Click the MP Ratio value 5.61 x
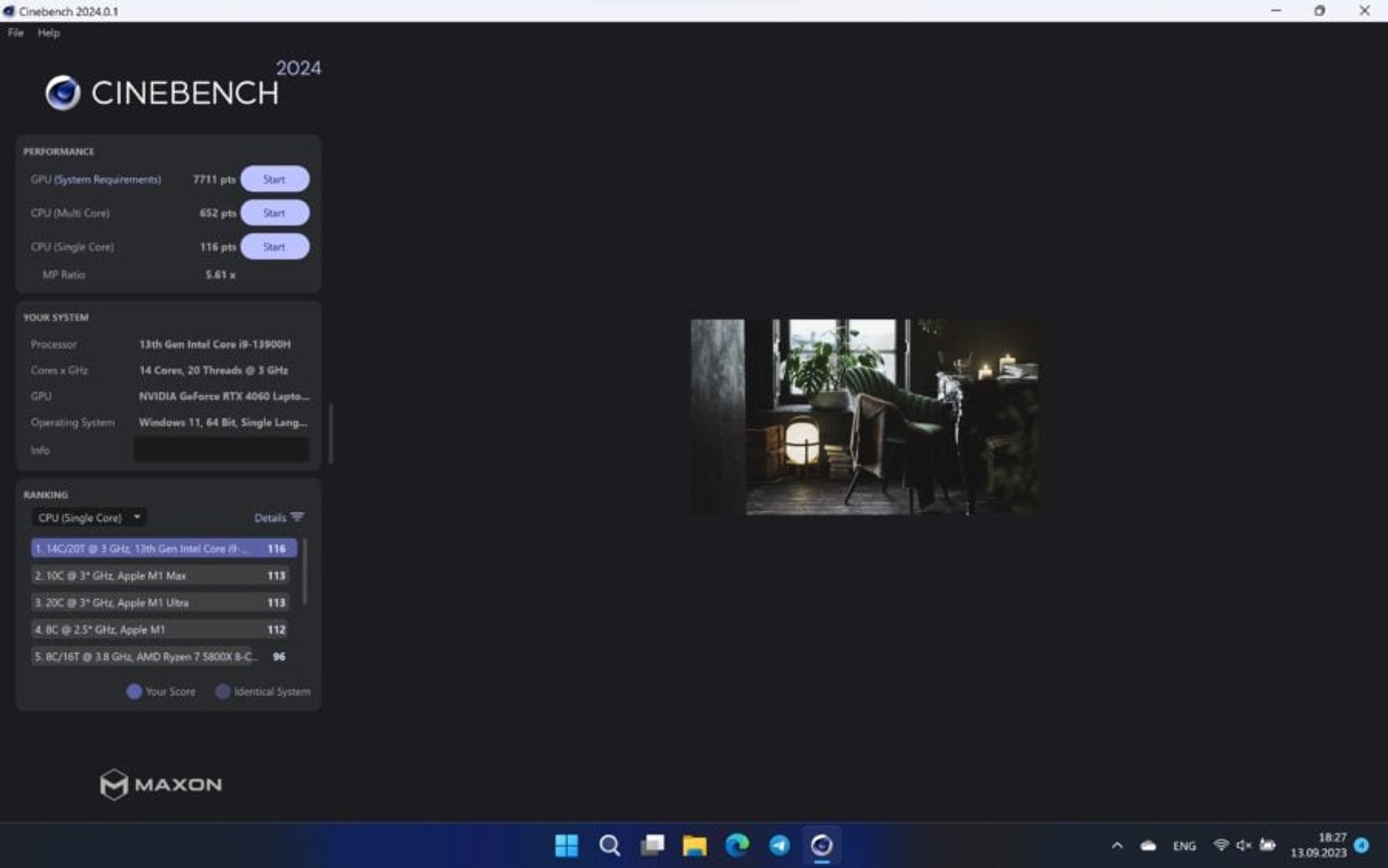This screenshot has height=868, width=1388. coord(220,275)
